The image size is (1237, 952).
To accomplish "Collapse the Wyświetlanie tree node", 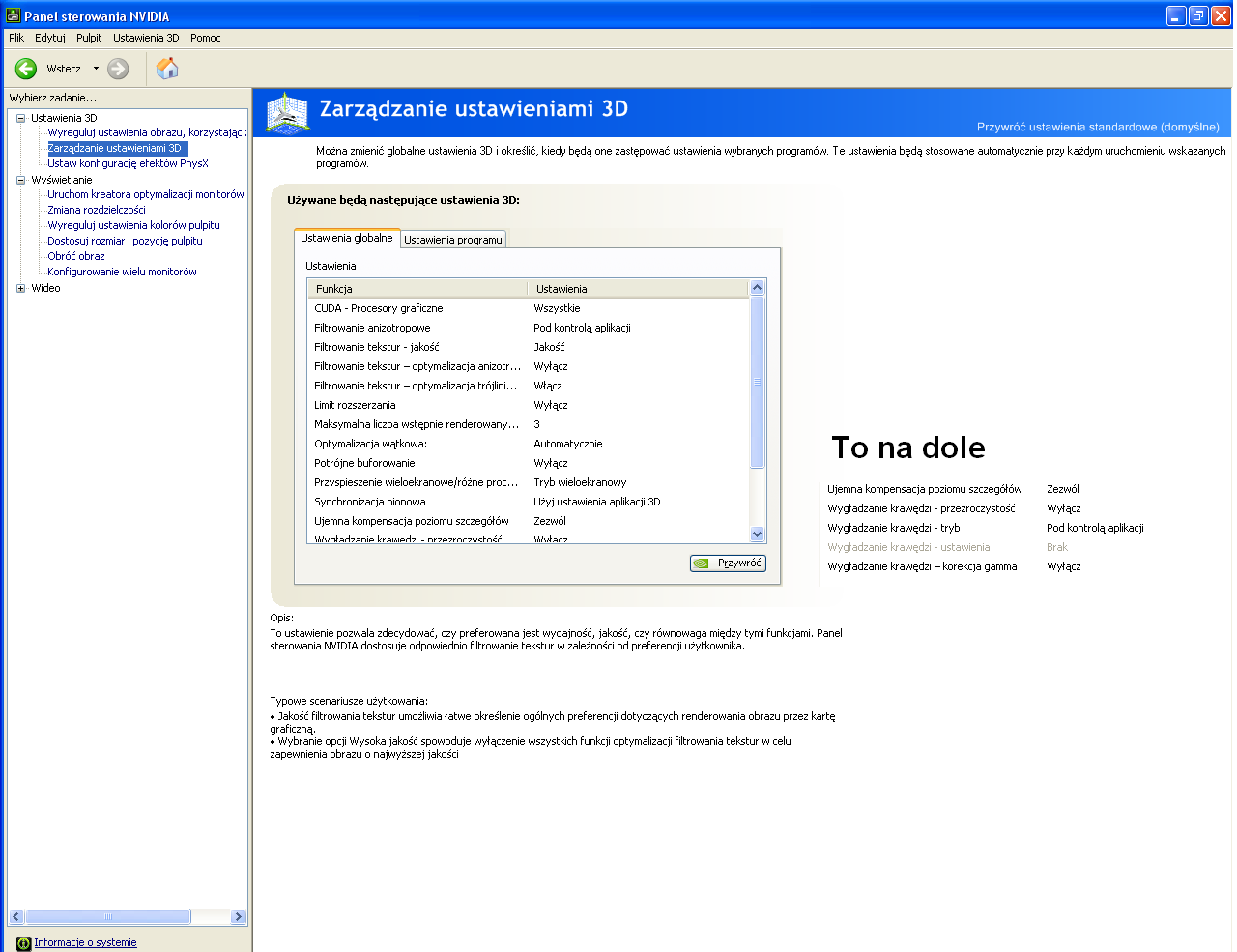I will pos(20,180).
